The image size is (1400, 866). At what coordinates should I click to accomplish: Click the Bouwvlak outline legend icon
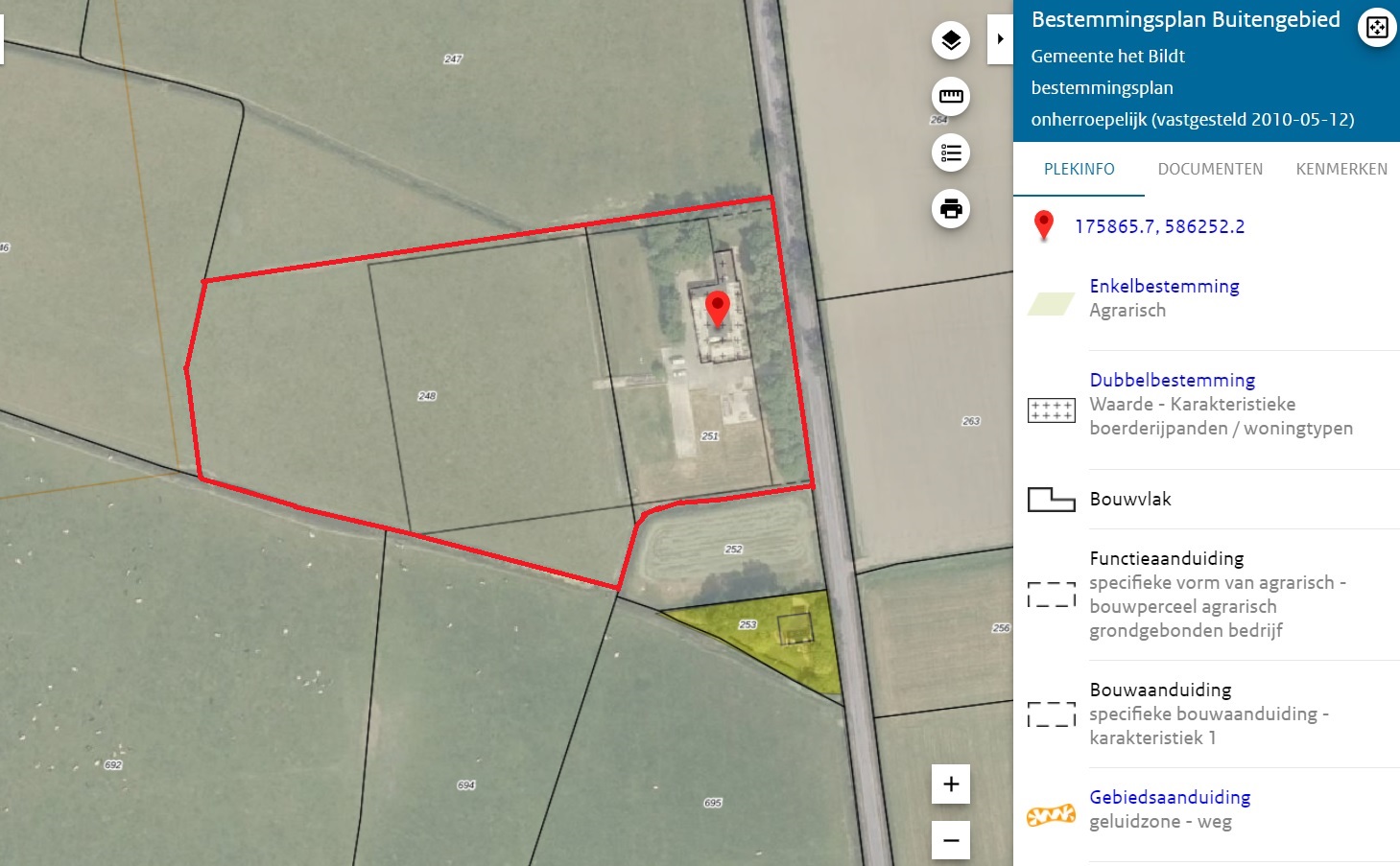pos(1052,500)
